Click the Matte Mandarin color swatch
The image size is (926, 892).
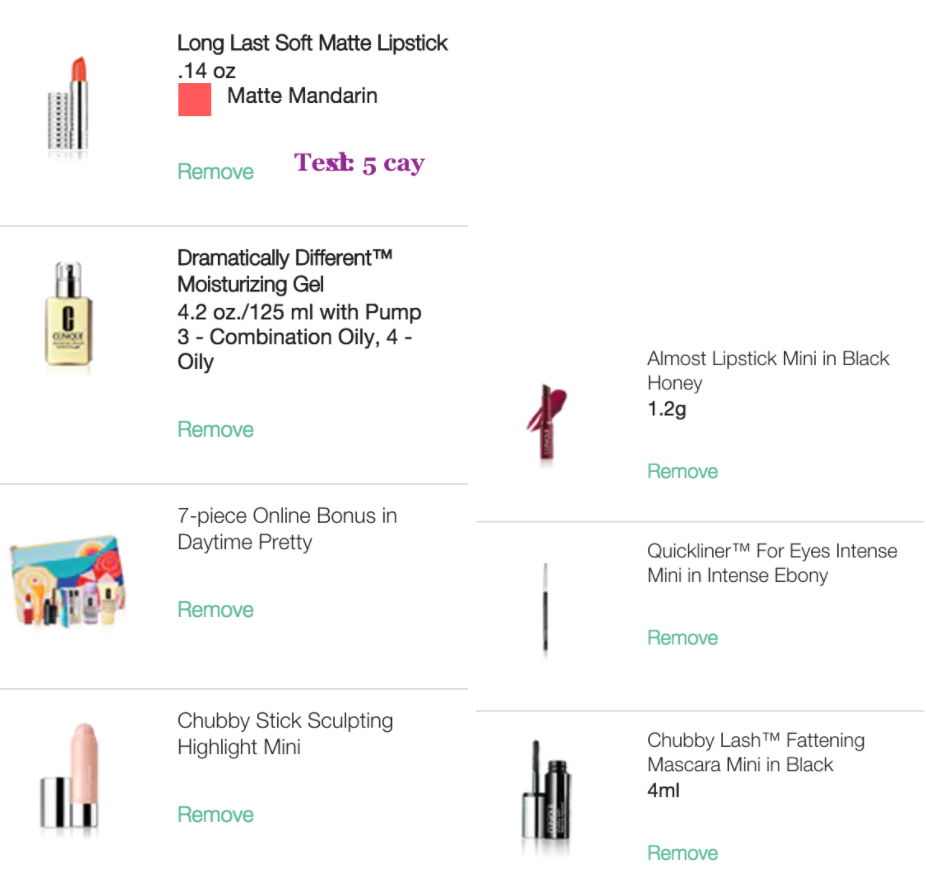point(195,99)
